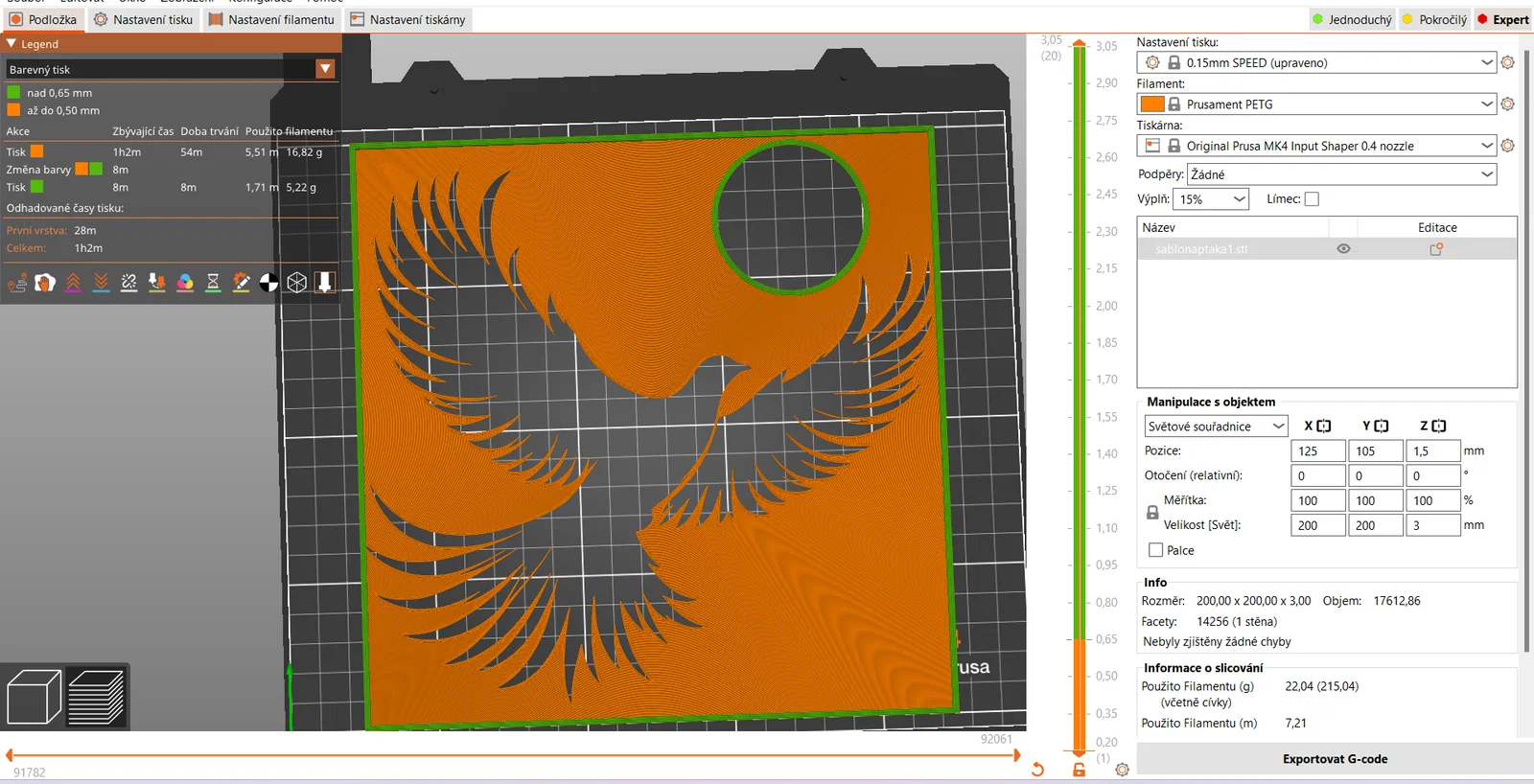Toggle center of gravity icon
The image size is (1534, 784).
click(x=268, y=282)
